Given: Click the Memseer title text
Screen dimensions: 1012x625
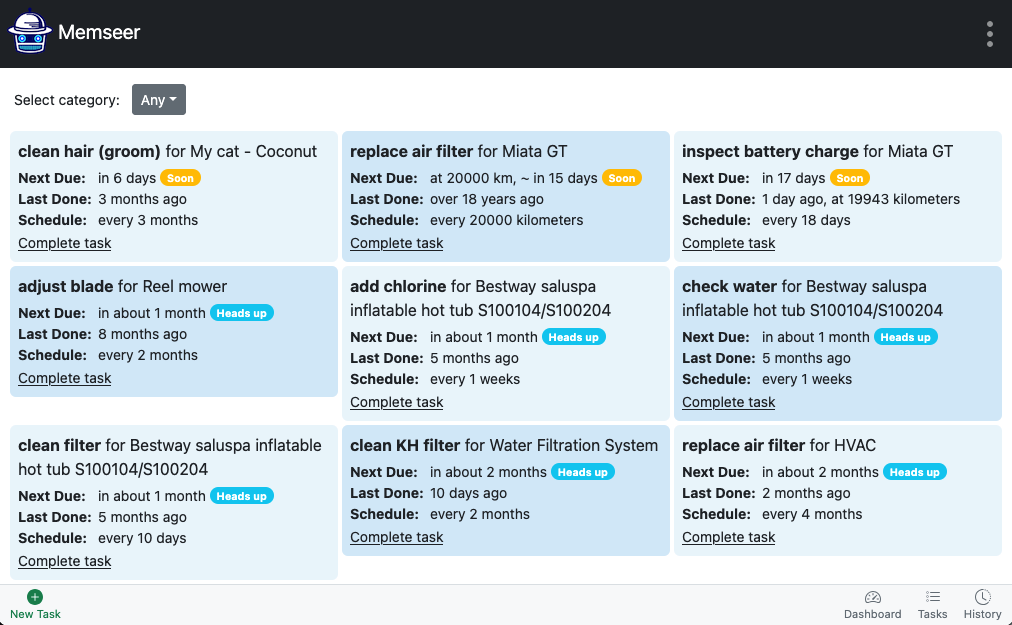Looking at the screenshot, I should coord(99,32).
